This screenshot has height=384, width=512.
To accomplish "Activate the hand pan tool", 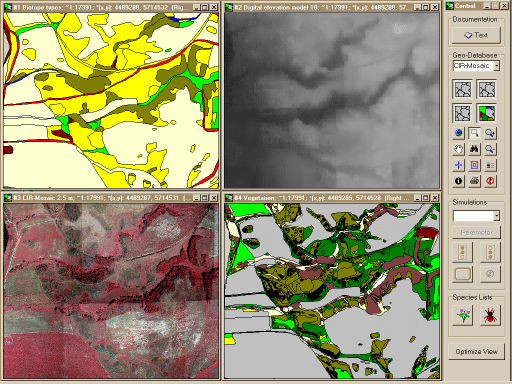I will click(x=459, y=149).
